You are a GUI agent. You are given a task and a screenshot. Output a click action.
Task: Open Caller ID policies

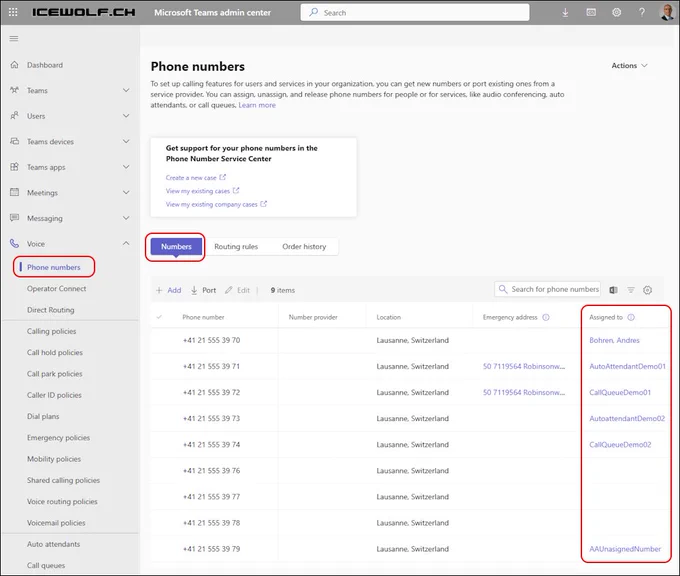click(54, 395)
